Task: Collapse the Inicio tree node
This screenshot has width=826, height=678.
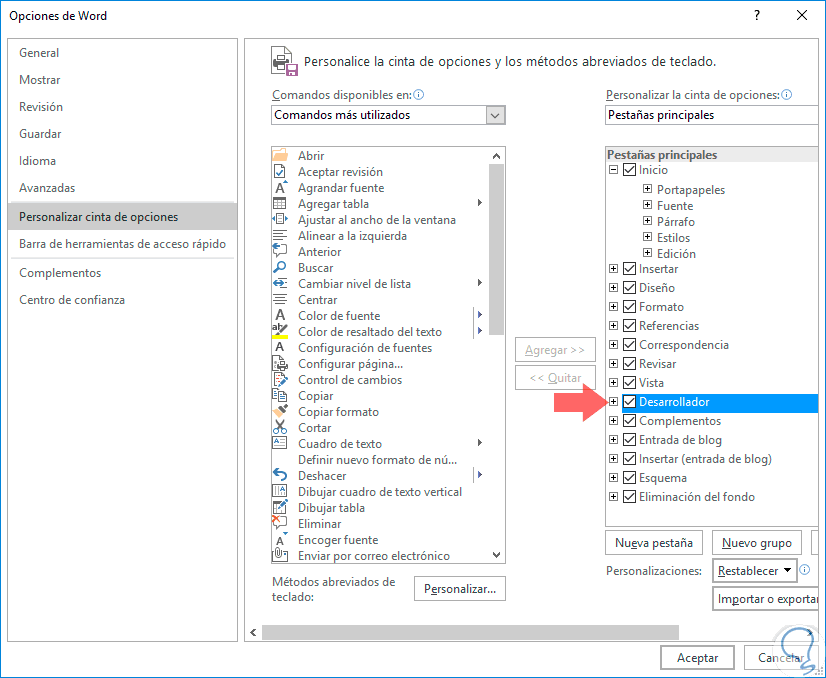Action: (x=613, y=170)
